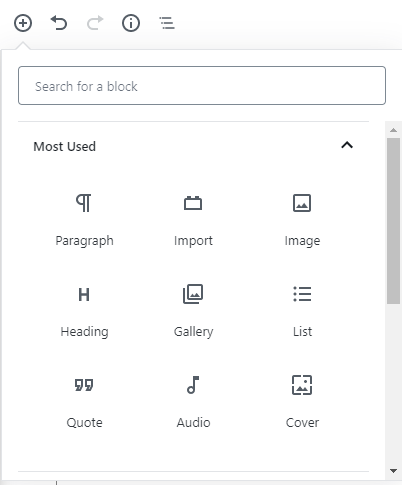Image resolution: width=402 pixels, height=485 pixels.
Task: Click the Add block plus icon
Action: click(23, 23)
